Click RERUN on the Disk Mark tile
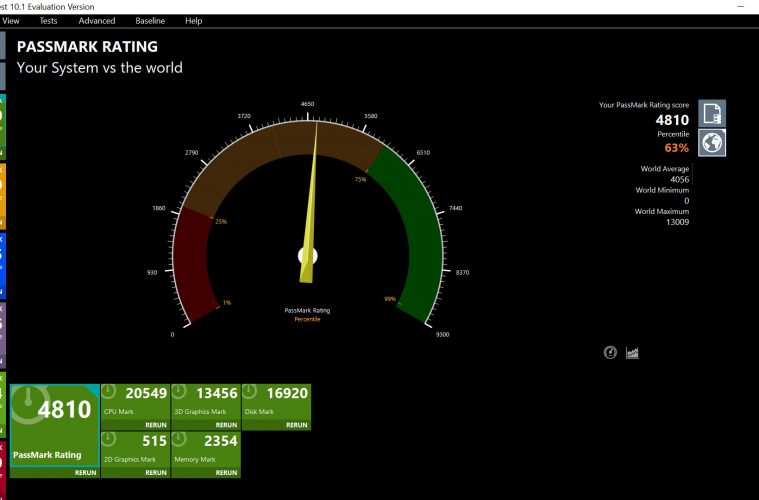This screenshot has height=500, width=759. pos(297,424)
